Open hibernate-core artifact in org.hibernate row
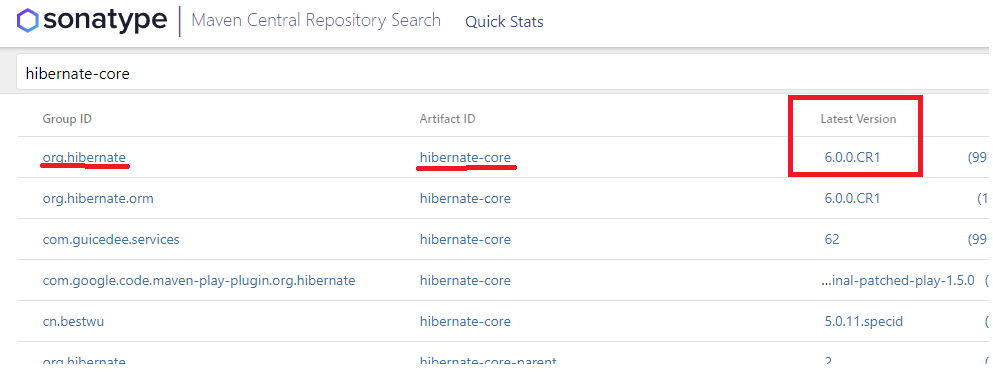993x380 pixels. (465, 158)
